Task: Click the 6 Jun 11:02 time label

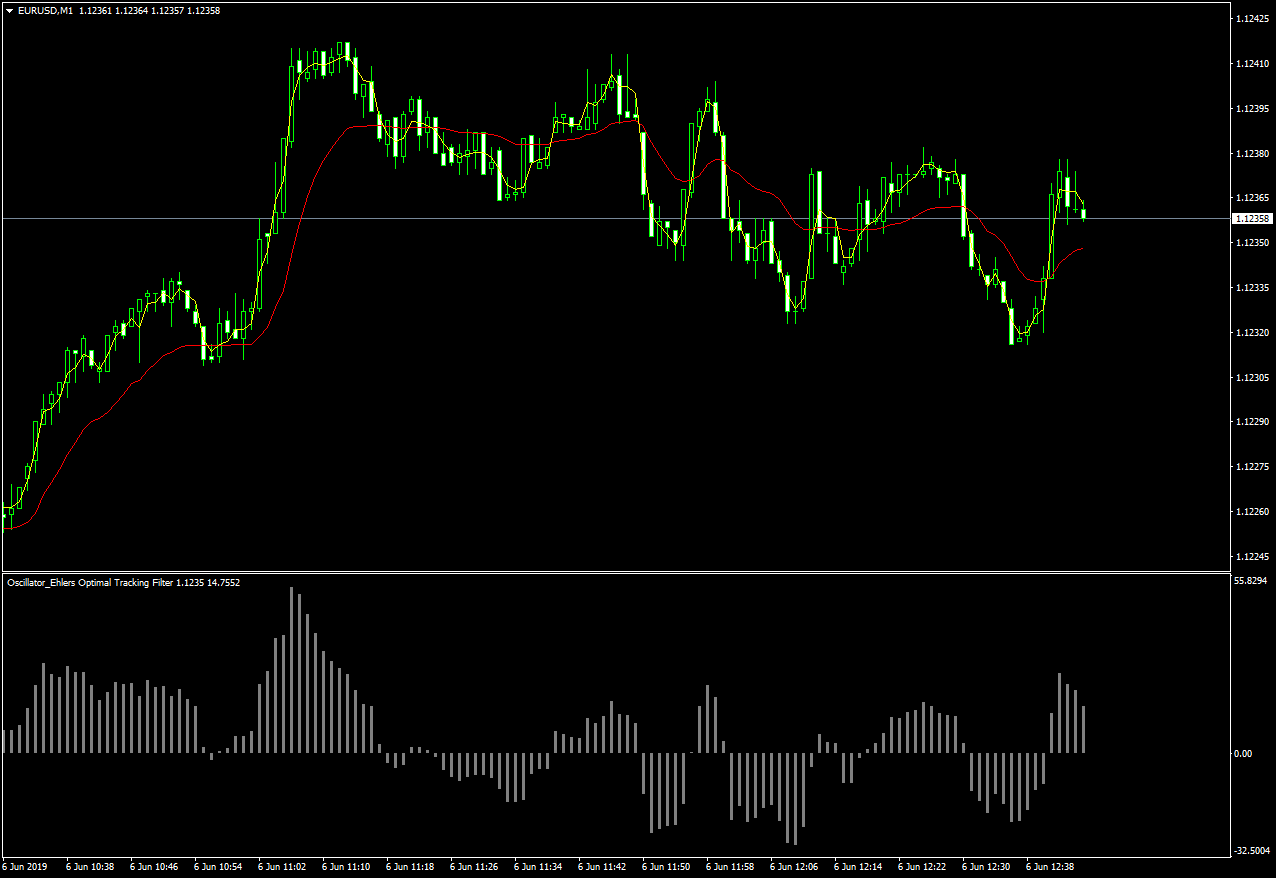Action: [x=282, y=867]
